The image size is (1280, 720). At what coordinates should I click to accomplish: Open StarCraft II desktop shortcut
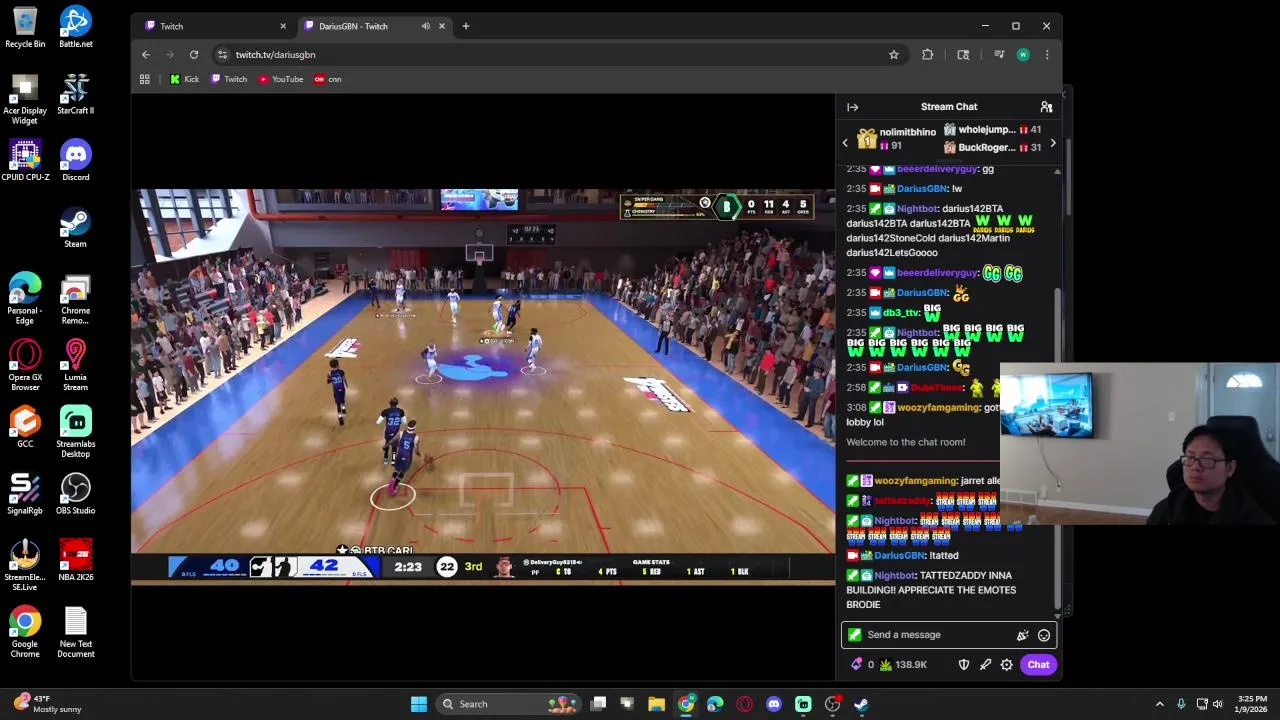[x=75, y=94]
